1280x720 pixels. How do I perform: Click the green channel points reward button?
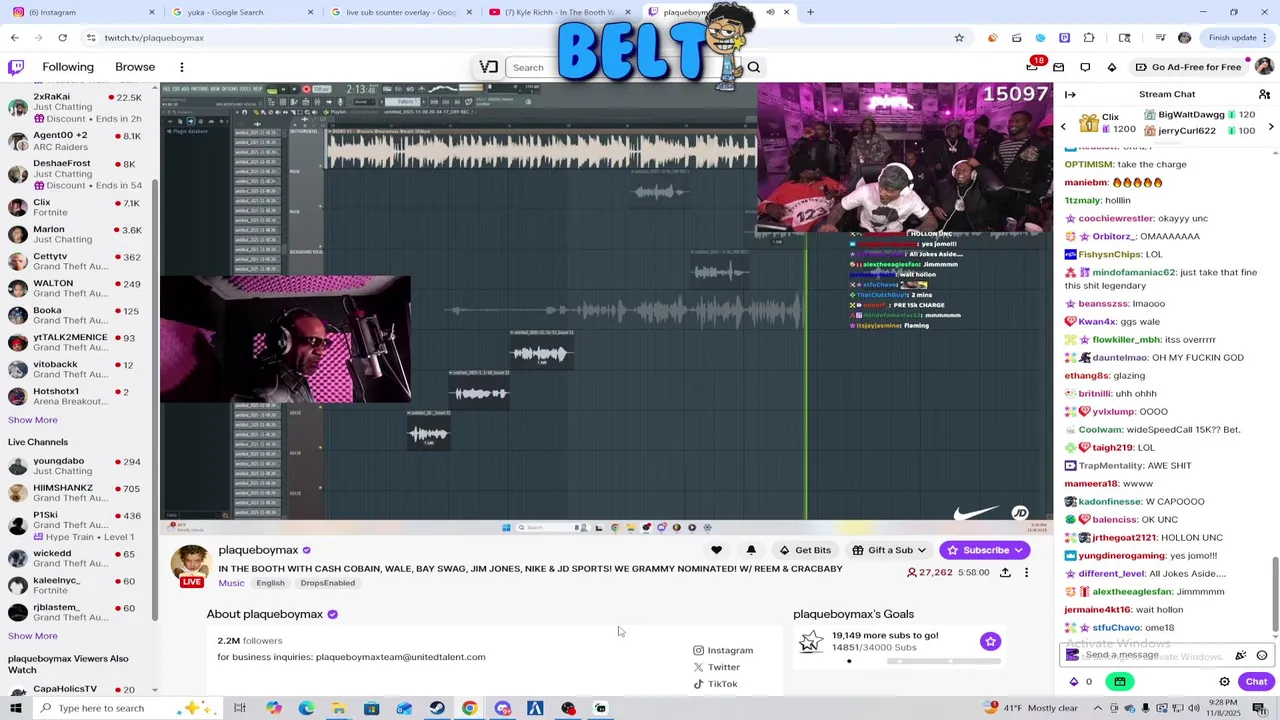(x=1120, y=682)
